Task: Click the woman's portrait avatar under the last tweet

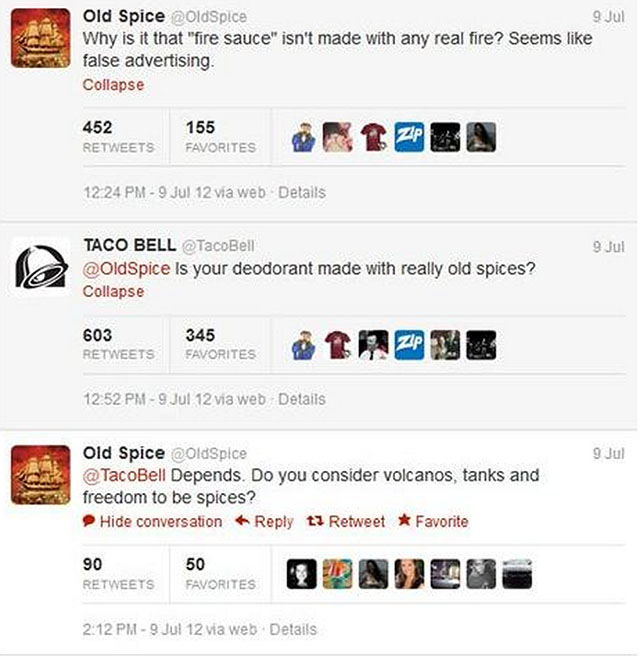Action: pos(409,574)
